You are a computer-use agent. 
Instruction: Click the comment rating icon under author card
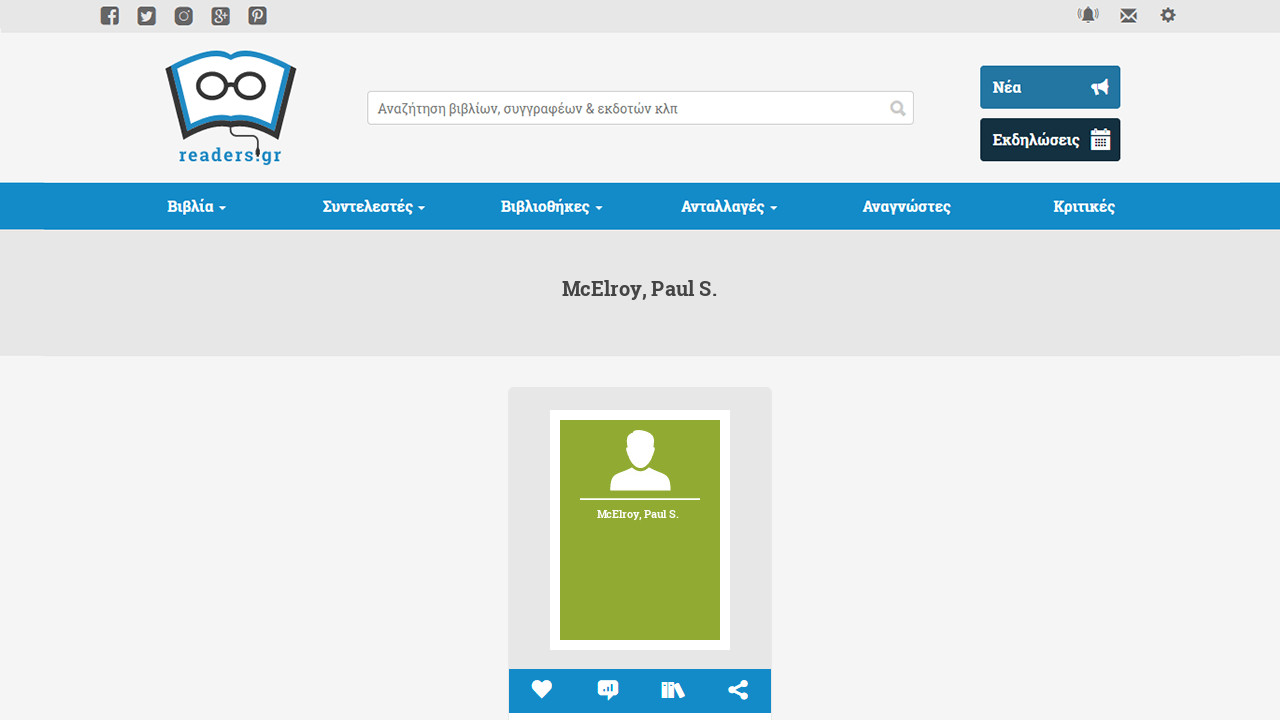(608, 690)
